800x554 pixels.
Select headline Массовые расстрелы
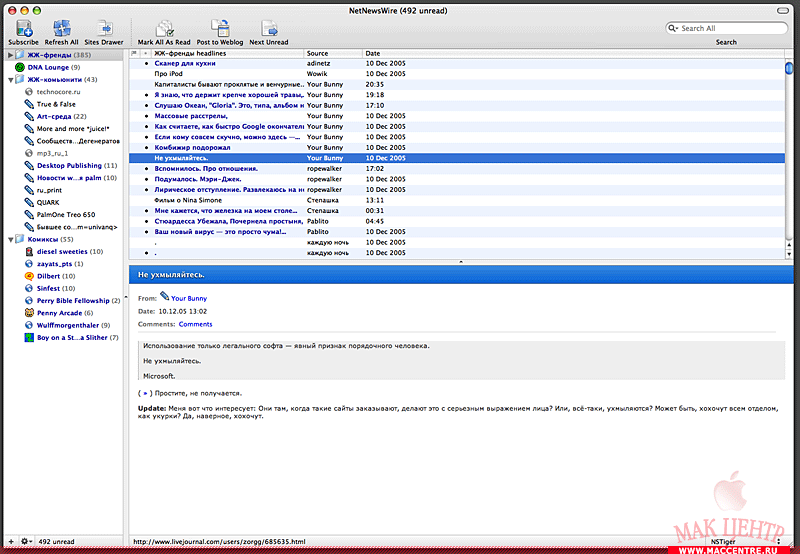tap(191, 116)
